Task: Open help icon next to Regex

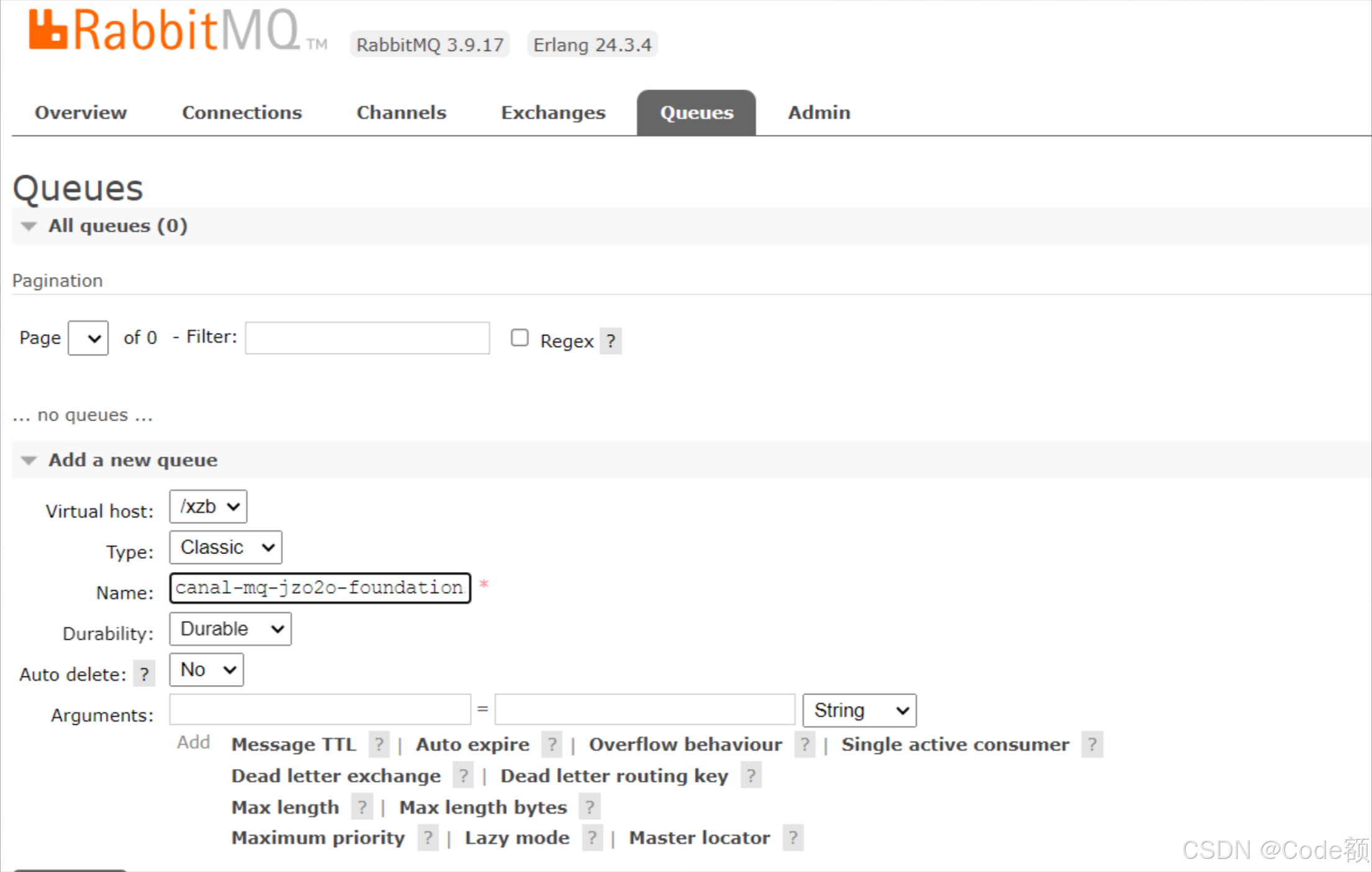Action: pyautogui.click(x=611, y=341)
